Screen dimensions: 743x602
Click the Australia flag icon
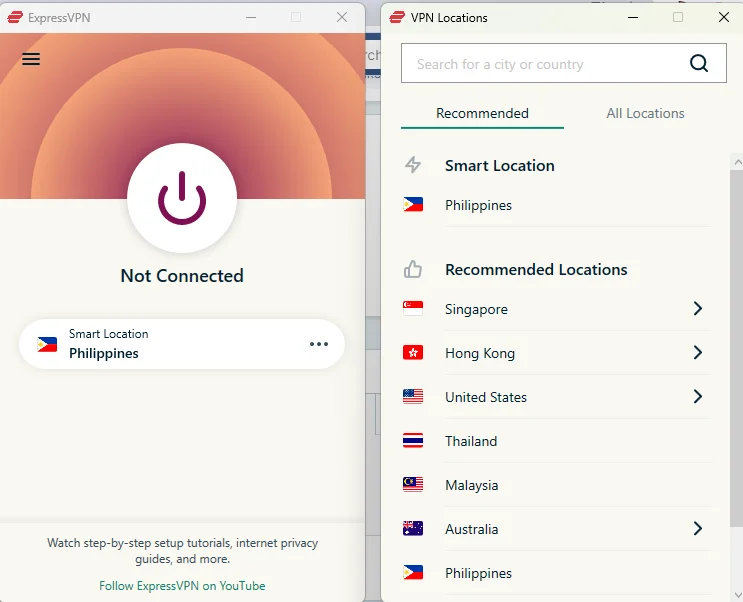413,529
